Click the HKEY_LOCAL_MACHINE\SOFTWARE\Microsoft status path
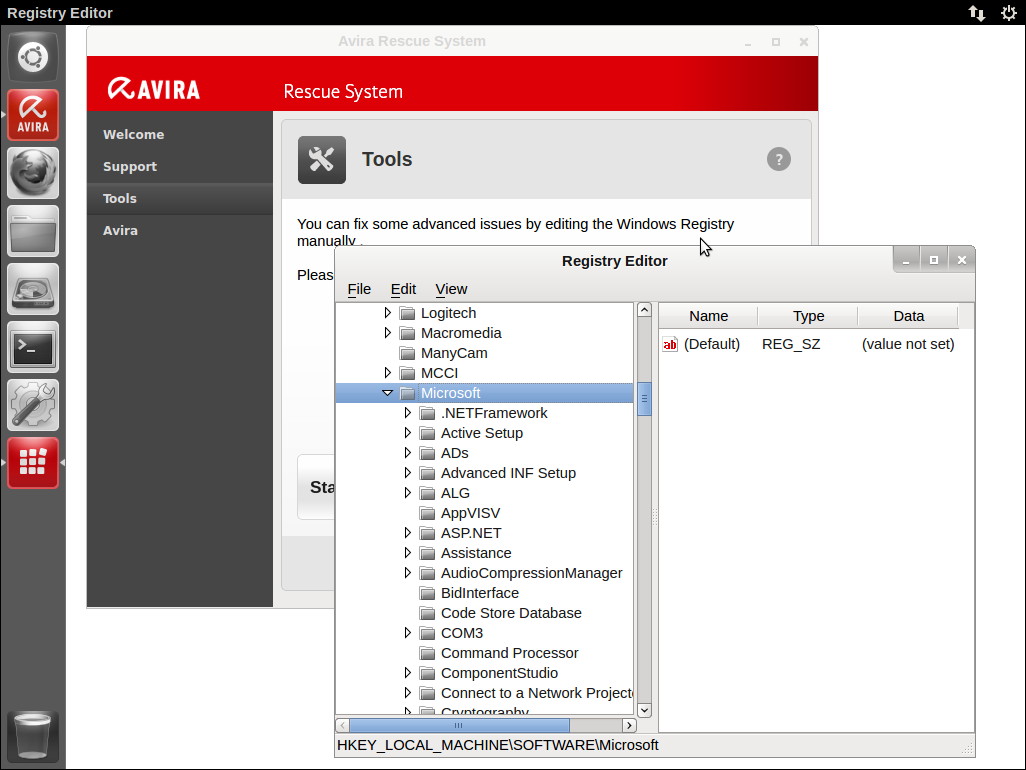The height and width of the screenshot is (770, 1026). click(x=498, y=745)
